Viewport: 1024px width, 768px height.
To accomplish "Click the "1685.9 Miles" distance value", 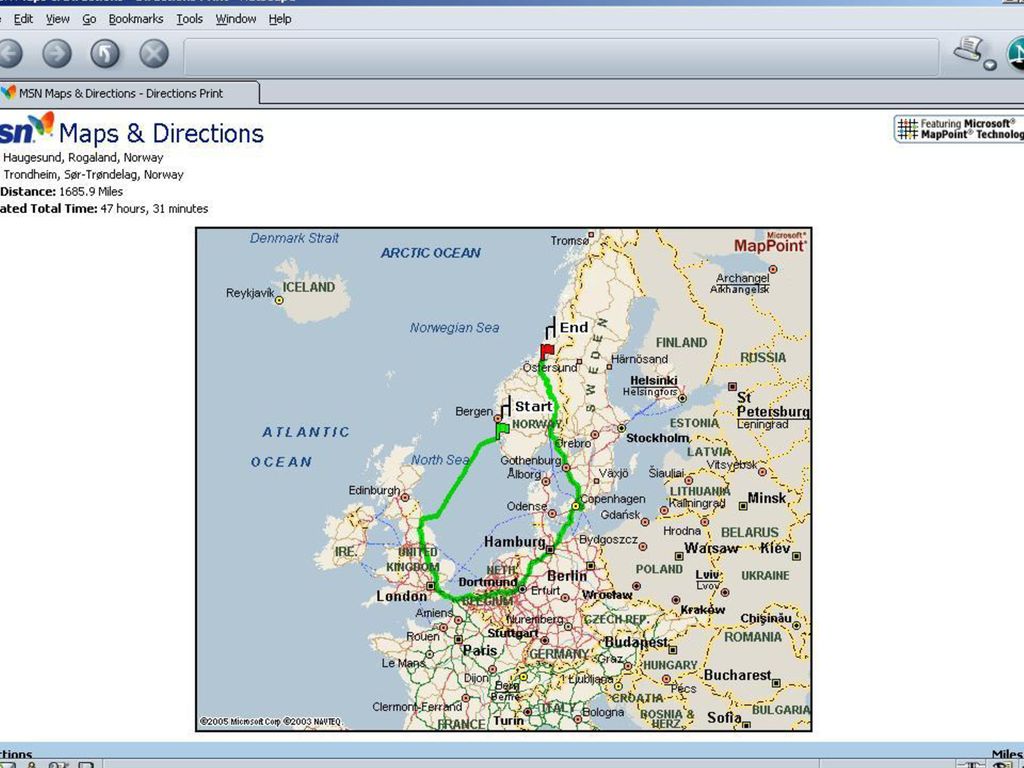I will [91, 191].
